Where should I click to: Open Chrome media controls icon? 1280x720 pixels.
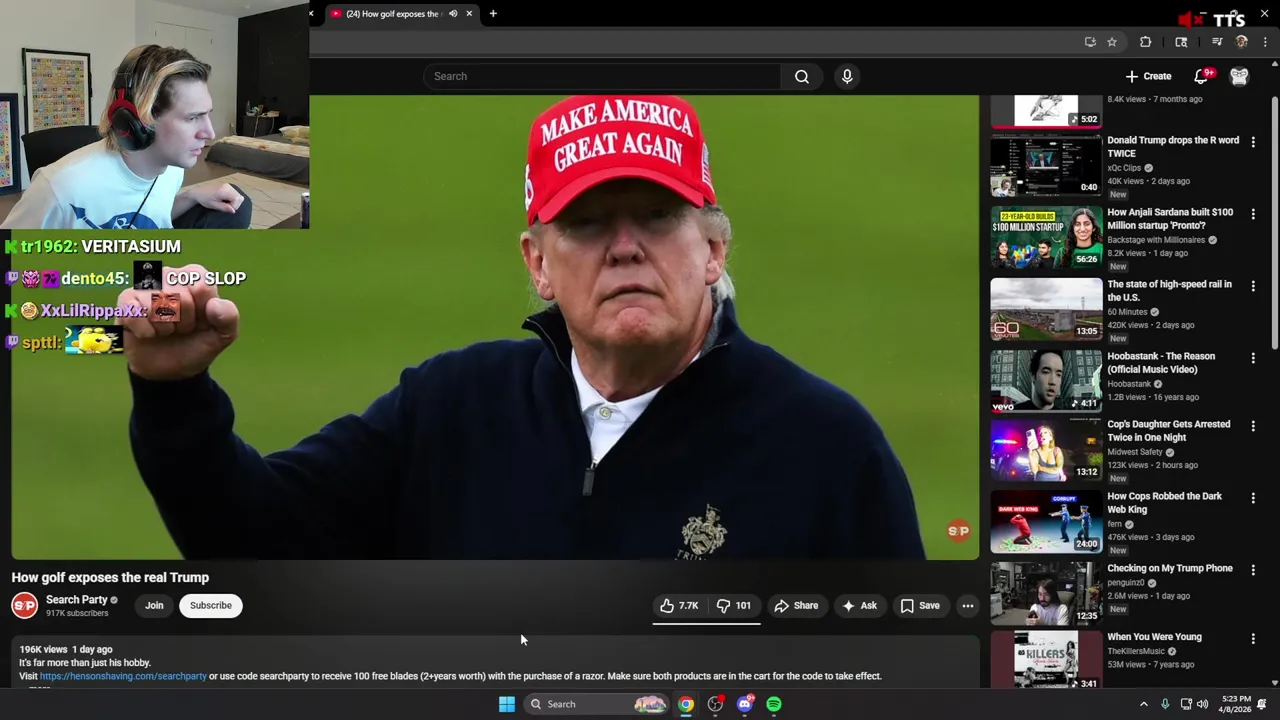coord(1217,42)
